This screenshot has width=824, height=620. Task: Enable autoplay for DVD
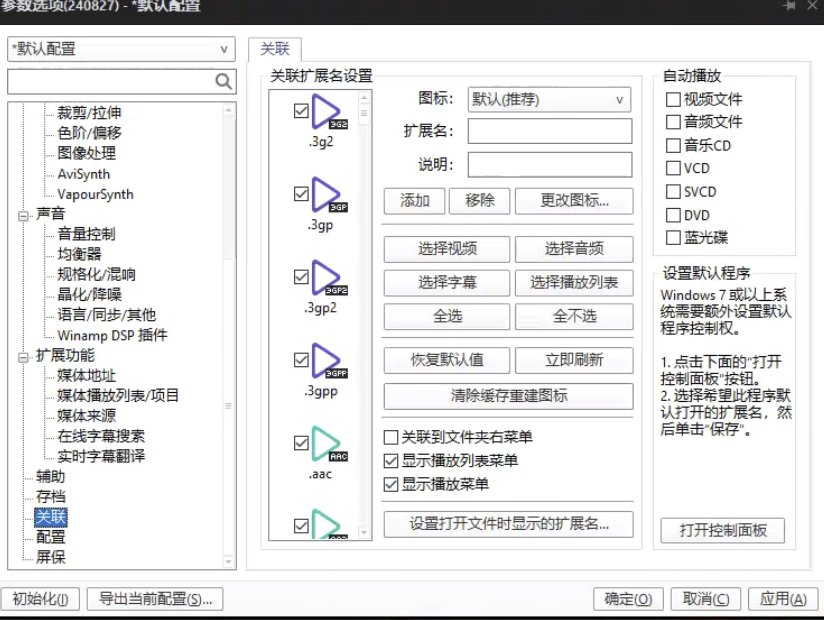673,215
